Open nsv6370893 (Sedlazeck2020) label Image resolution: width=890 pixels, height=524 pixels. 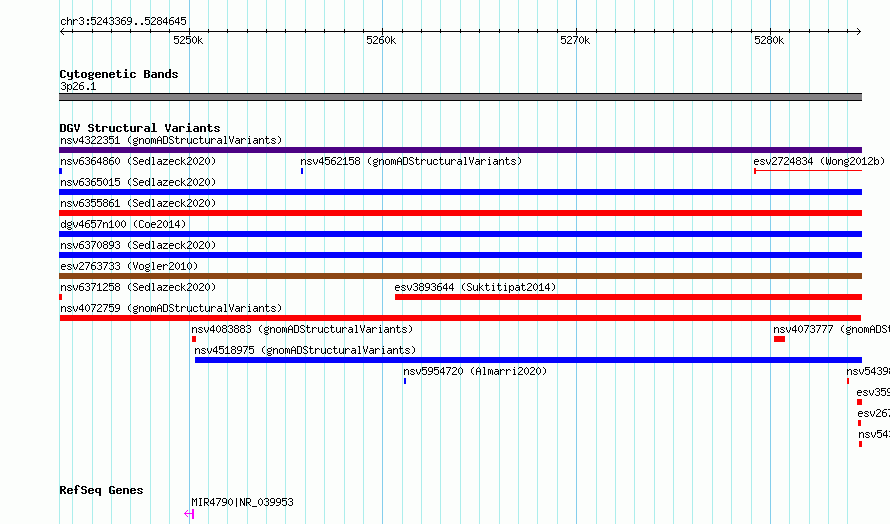[138, 245]
